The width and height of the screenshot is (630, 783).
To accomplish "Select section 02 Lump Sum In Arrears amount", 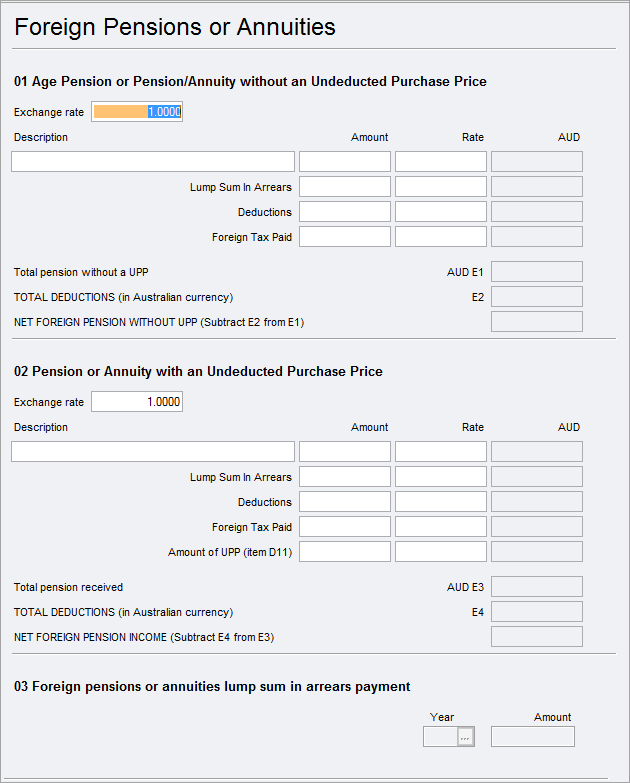I will (x=345, y=477).
